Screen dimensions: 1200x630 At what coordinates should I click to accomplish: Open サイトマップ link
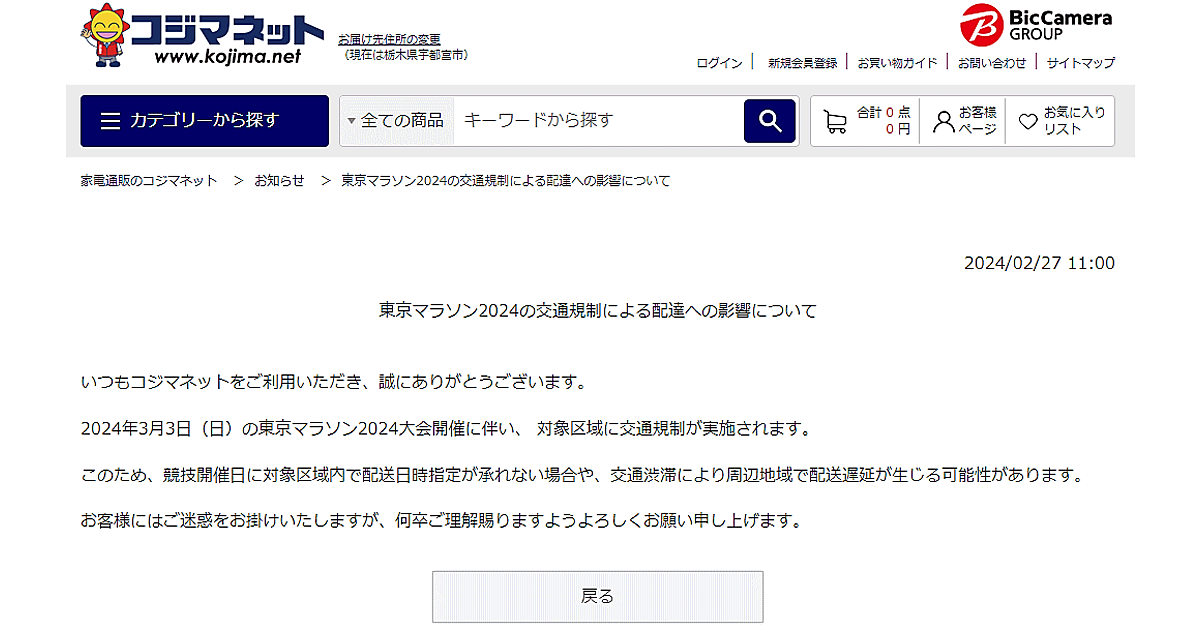pyautogui.click(x=1081, y=63)
